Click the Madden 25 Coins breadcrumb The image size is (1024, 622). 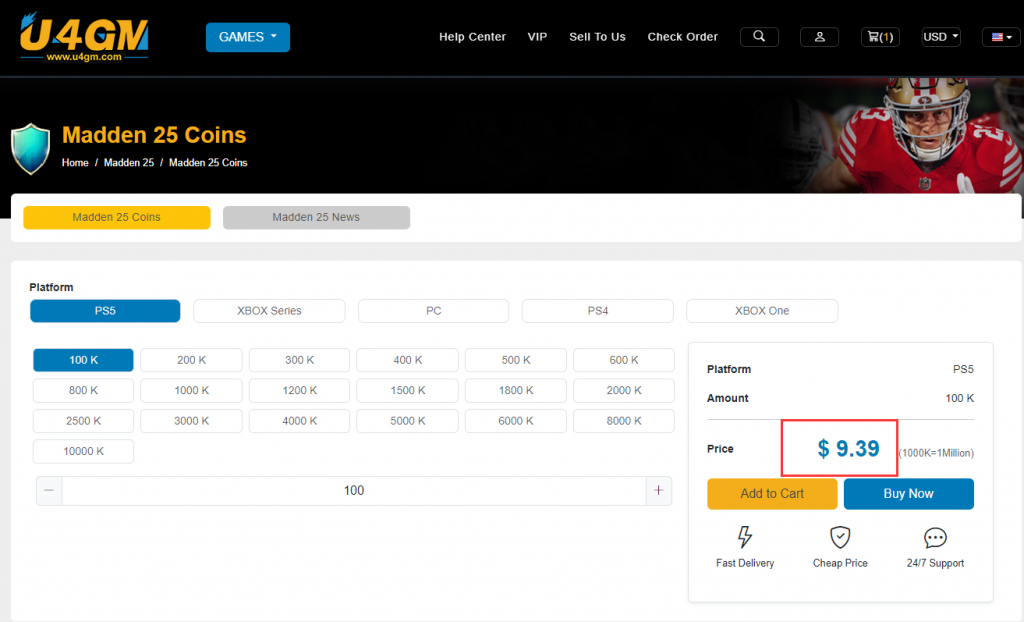(x=208, y=163)
